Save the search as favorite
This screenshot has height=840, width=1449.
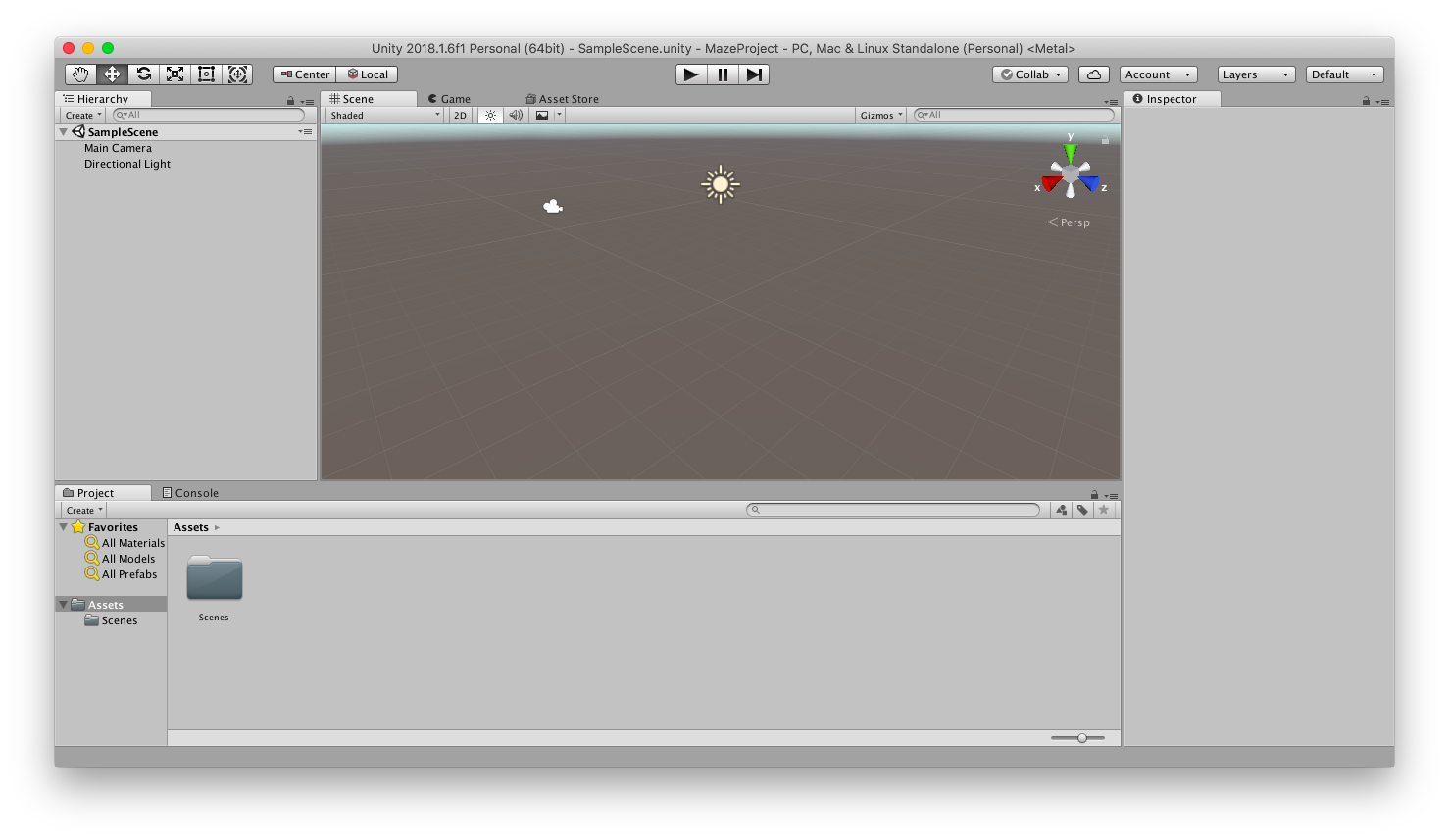(1104, 510)
